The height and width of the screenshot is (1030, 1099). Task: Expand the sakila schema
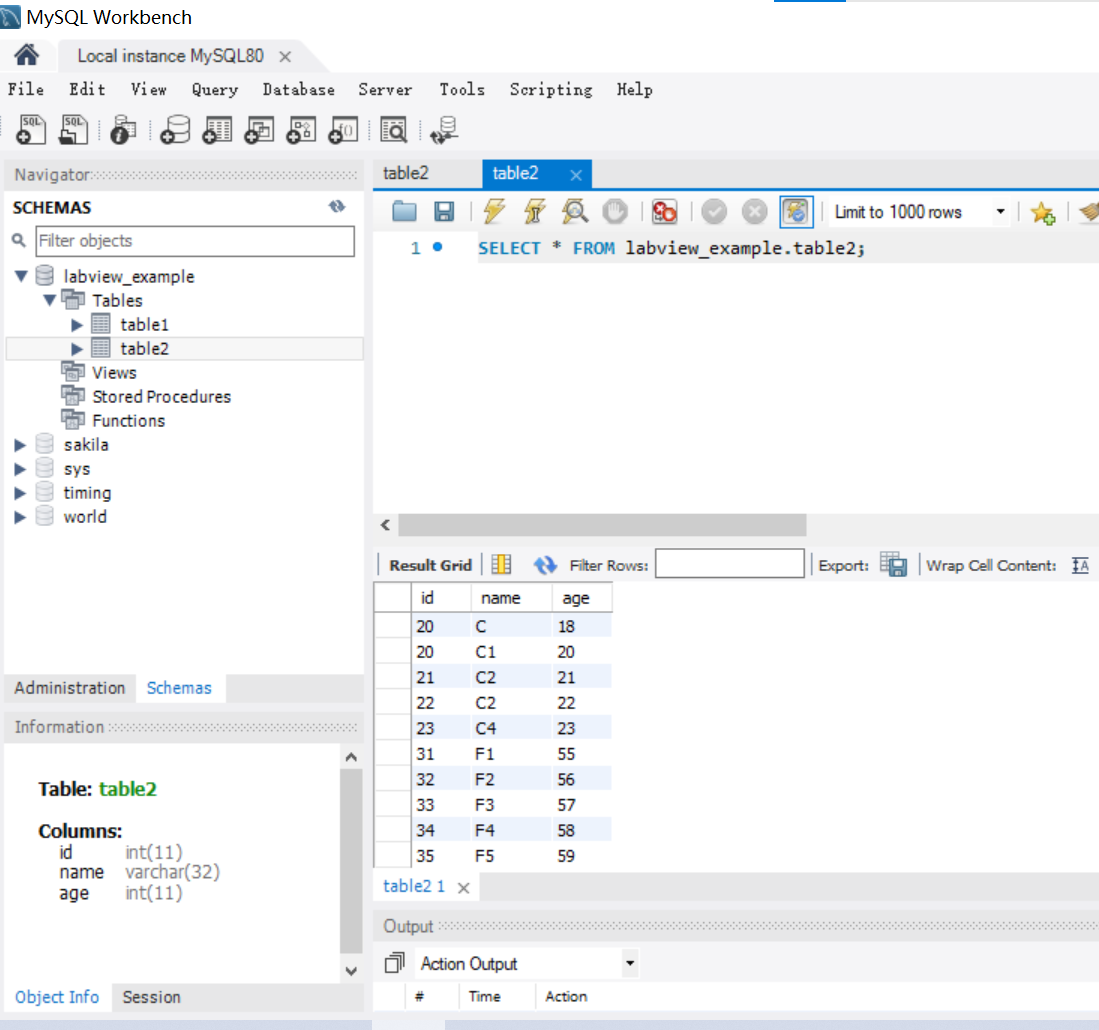coord(20,444)
